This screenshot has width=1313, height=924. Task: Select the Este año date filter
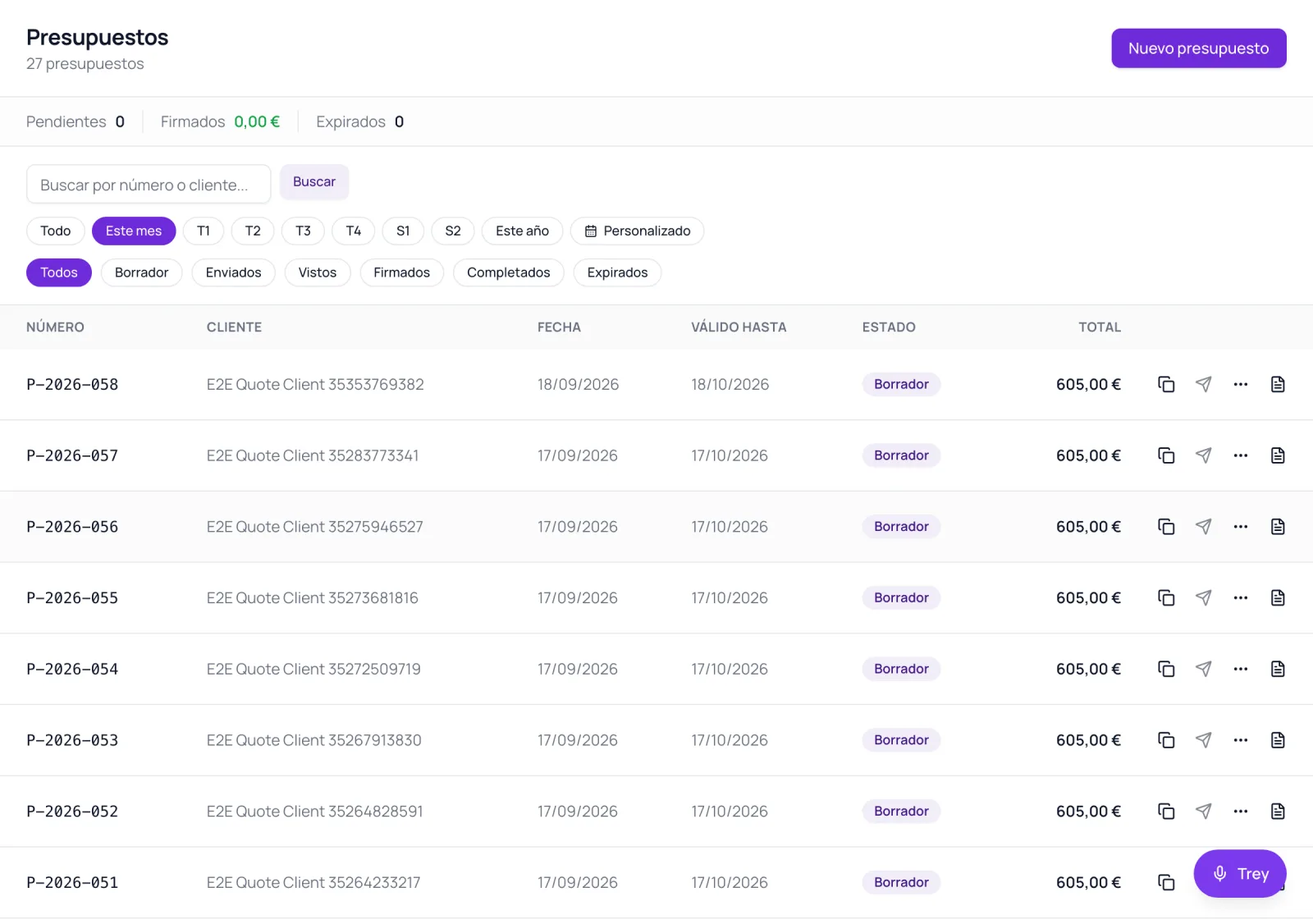522,231
